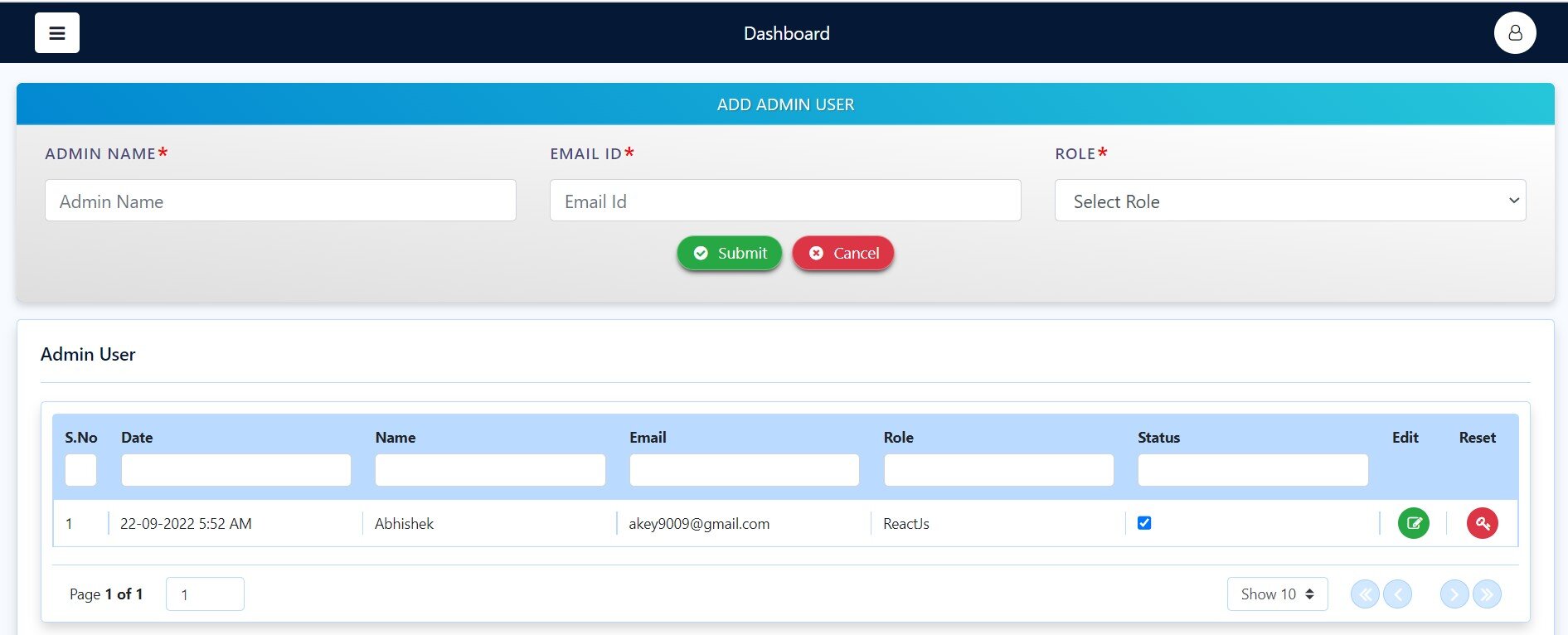This screenshot has width=1568, height=635.
Task: Sort by the Status column header
Action: pyautogui.click(x=1158, y=438)
